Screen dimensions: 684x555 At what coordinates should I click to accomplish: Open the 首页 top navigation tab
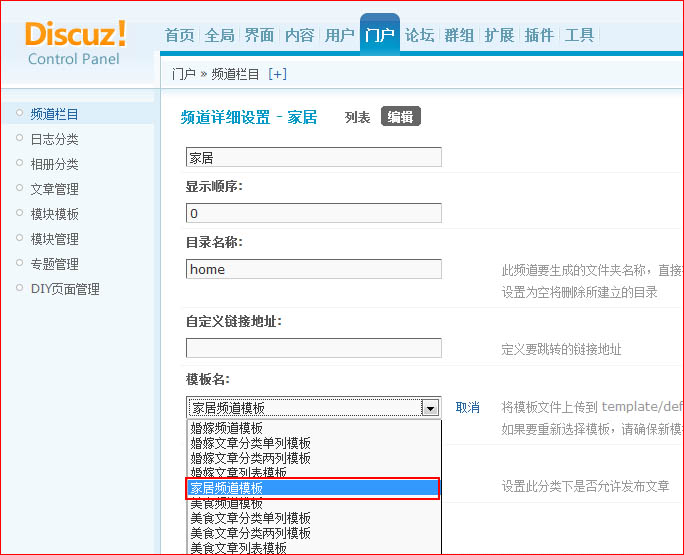180,35
